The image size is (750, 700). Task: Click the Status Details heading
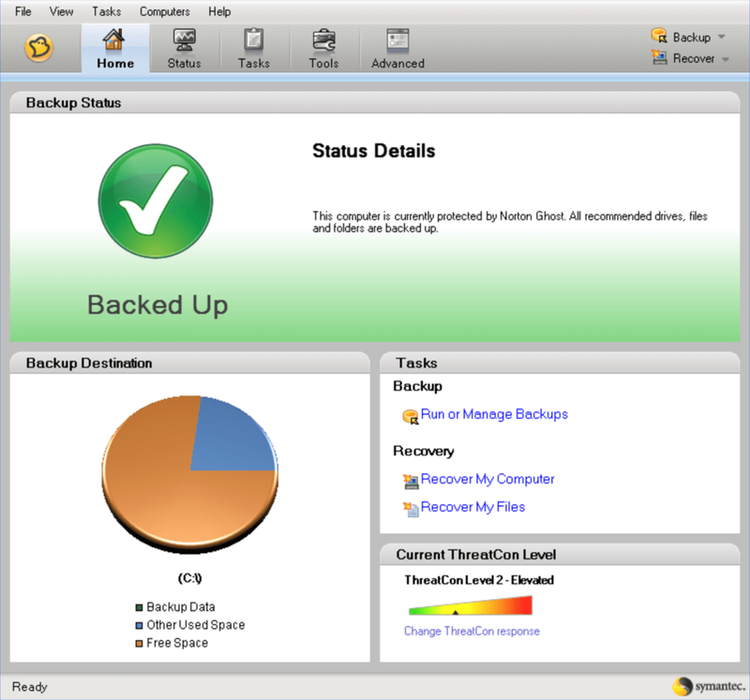point(374,151)
